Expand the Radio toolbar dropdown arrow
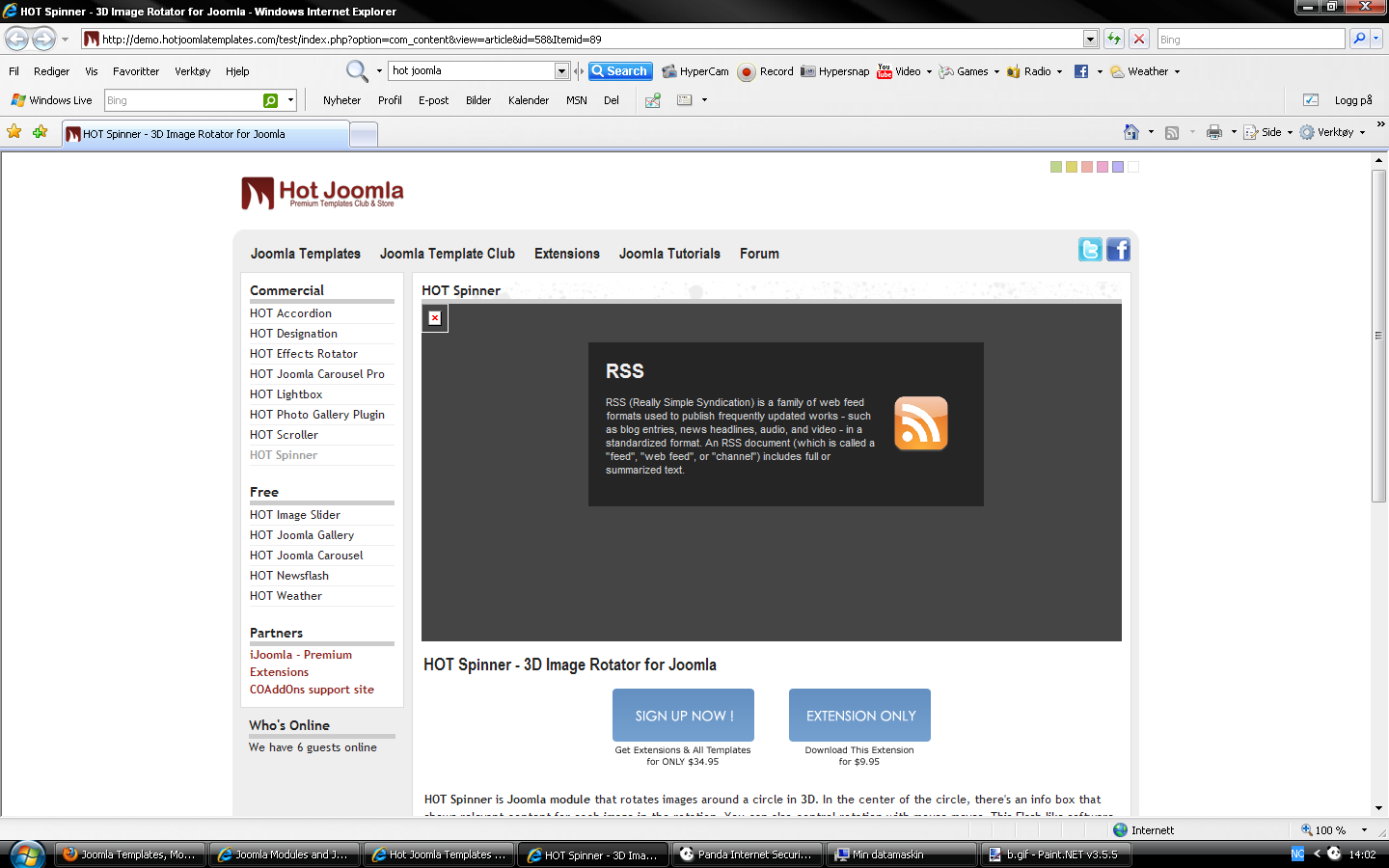This screenshot has height=868, width=1389. (x=1059, y=71)
